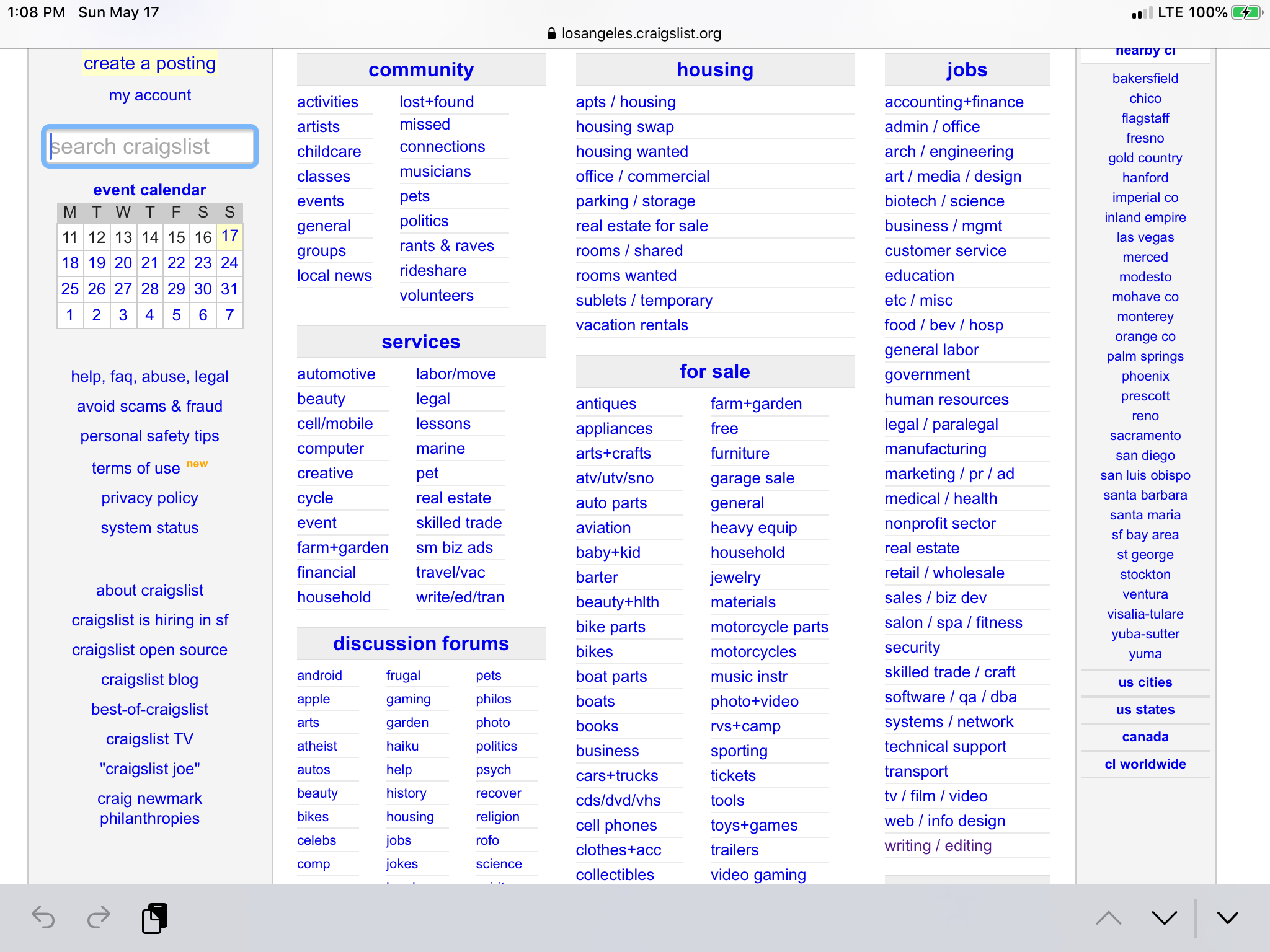Expand the cl worldwide list
The height and width of the screenshot is (952, 1270).
pyautogui.click(x=1145, y=764)
